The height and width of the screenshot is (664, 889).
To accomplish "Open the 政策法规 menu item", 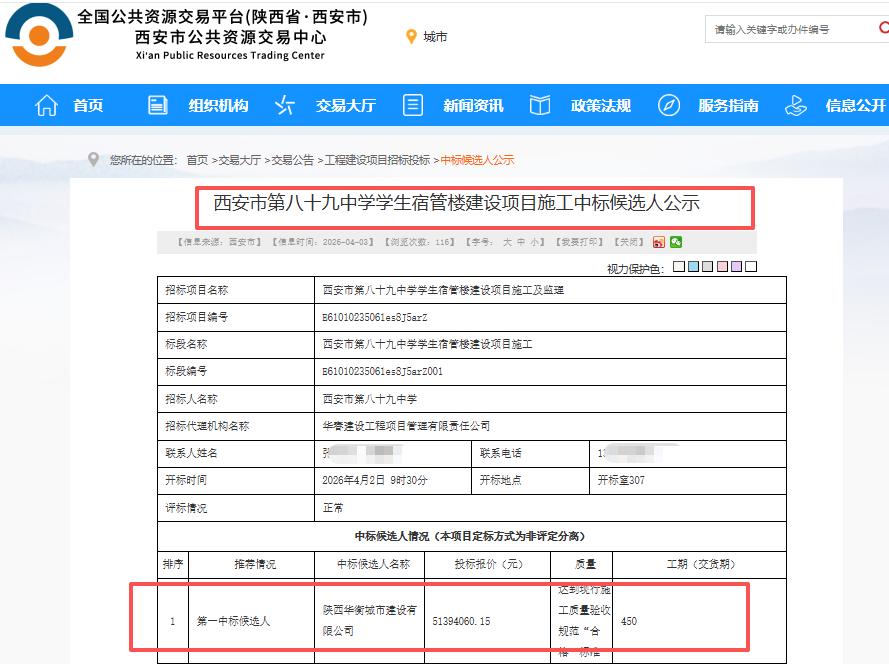I will (x=600, y=104).
